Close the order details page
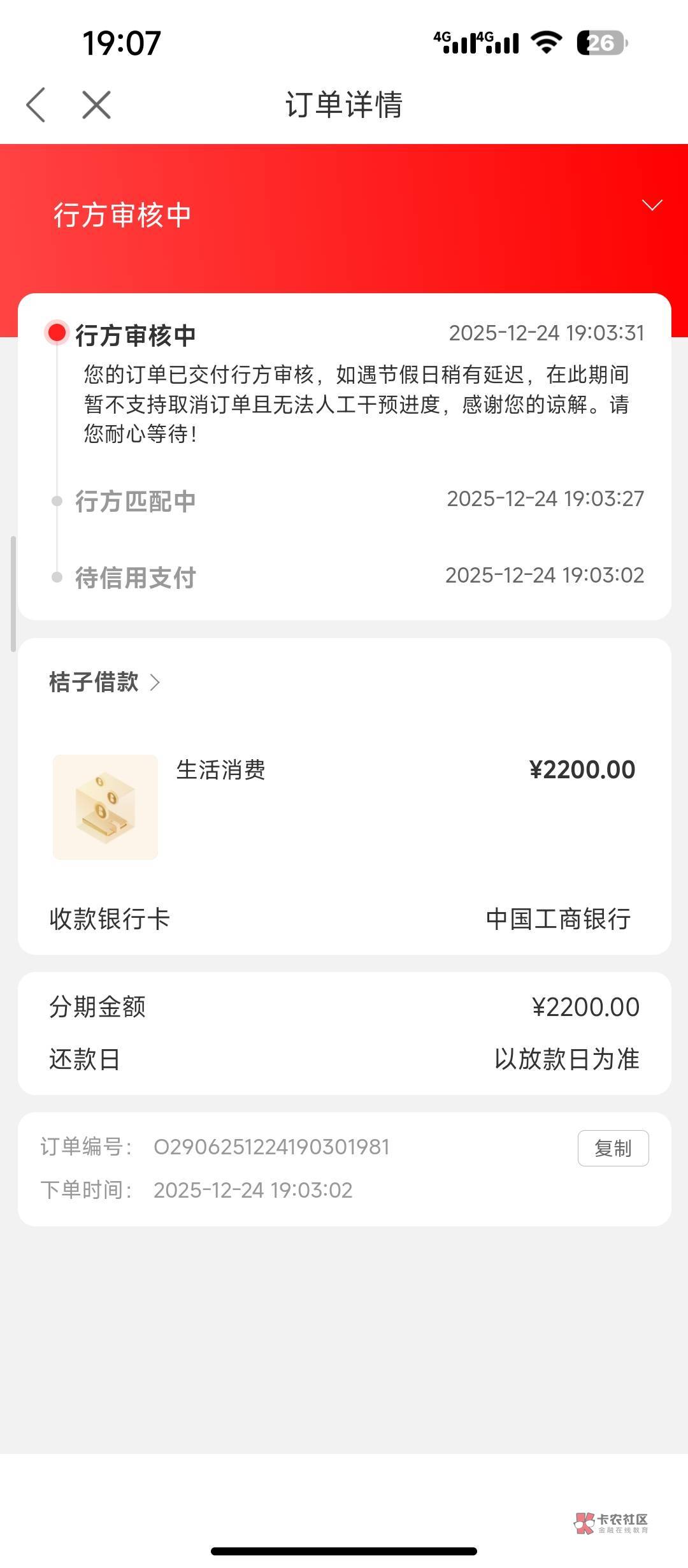 [96, 105]
